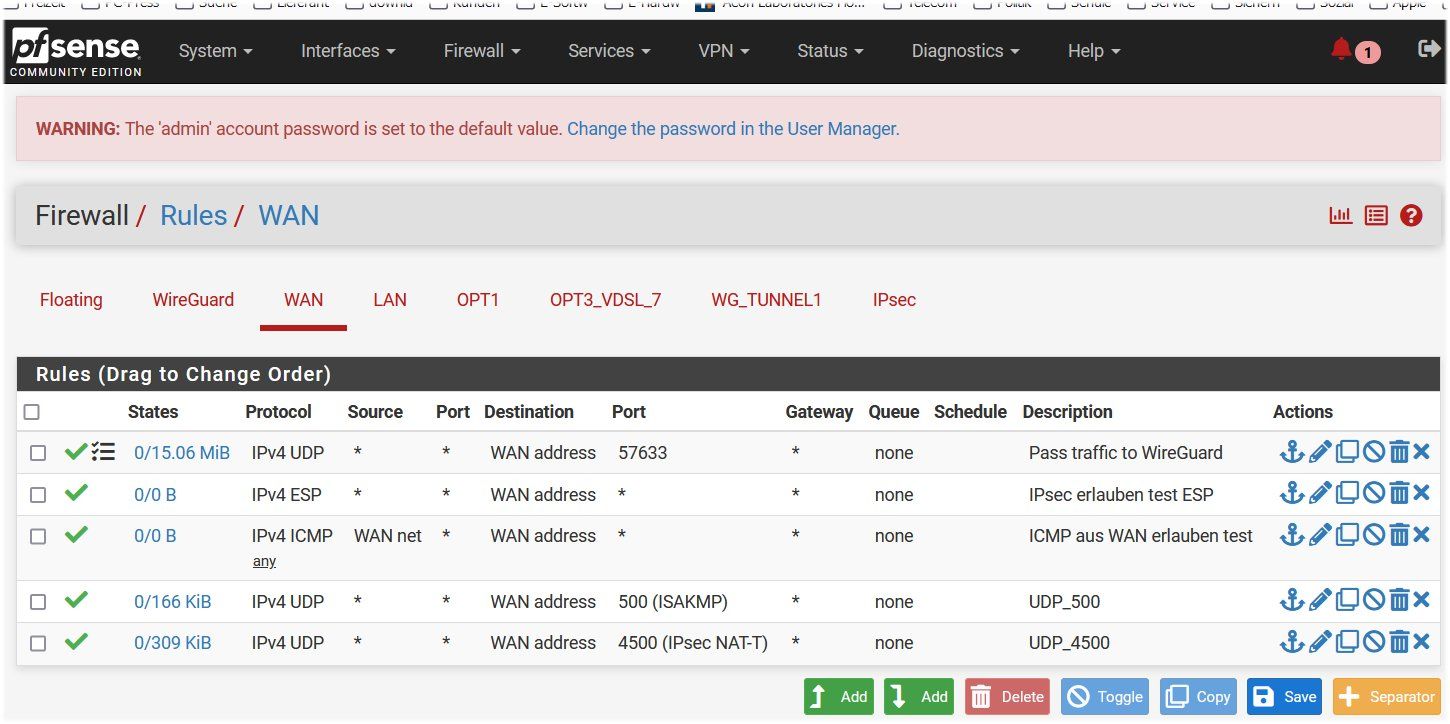
Task: Click the red Delete button
Action: [1008, 696]
